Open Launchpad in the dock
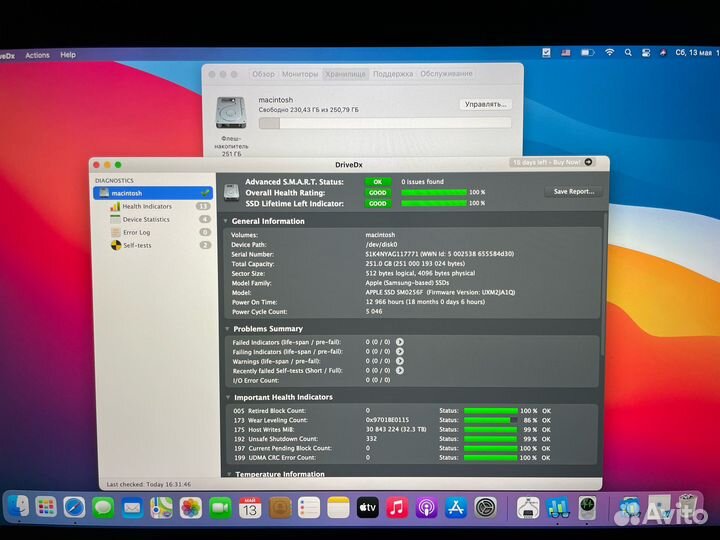720x540 pixels. coord(46,507)
